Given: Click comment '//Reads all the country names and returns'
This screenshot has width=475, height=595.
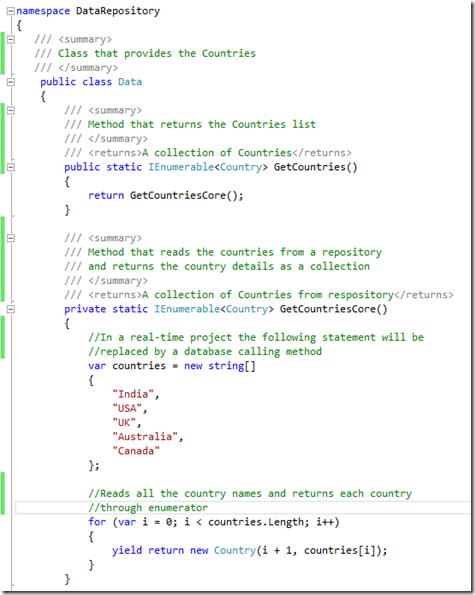Looking at the screenshot, I should [250, 494].
